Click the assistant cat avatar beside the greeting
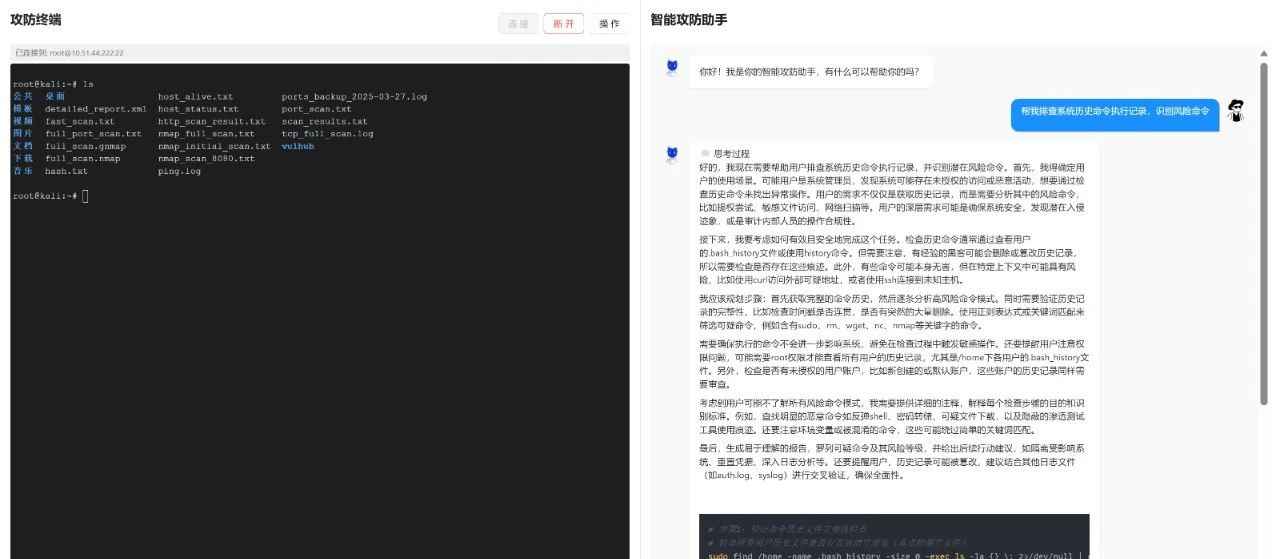This screenshot has width=1280, height=559. [673, 68]
